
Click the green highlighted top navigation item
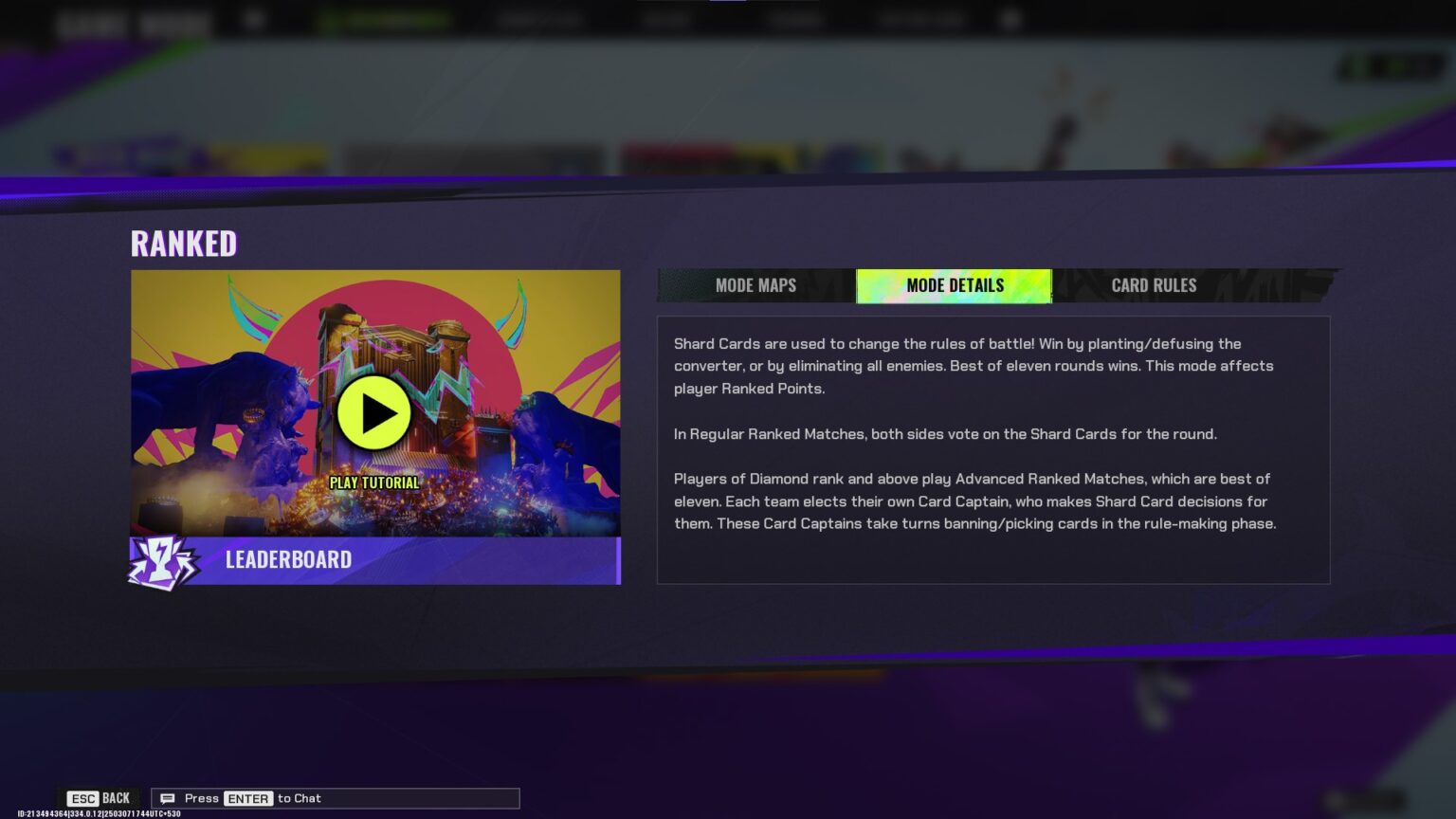point(384,21)
